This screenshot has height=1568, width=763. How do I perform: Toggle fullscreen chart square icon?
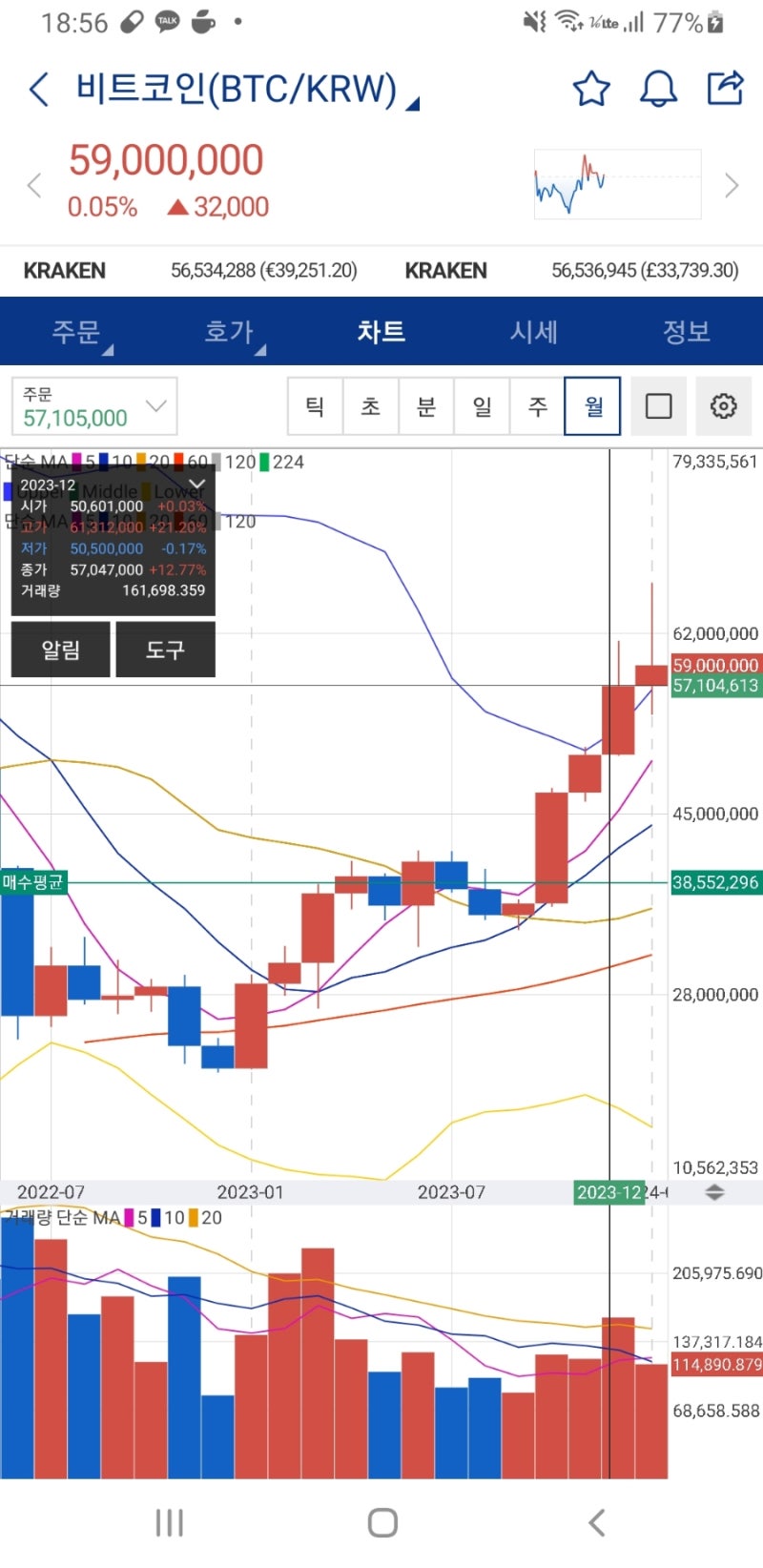click(658, 406)
